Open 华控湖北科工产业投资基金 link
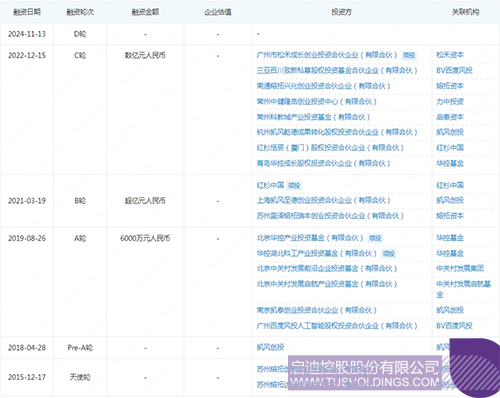Image resolution: width=500 pixels, height=398 pixels. click(317, 254)
